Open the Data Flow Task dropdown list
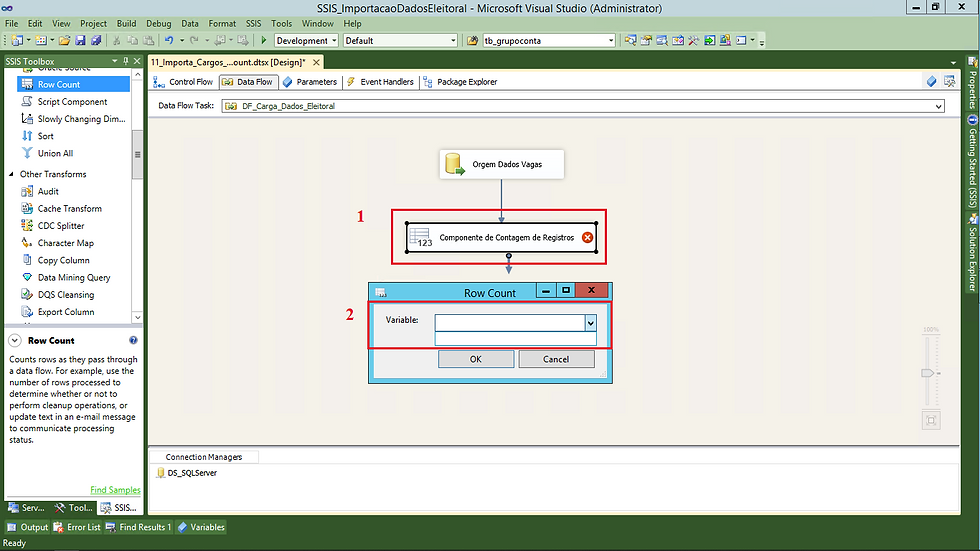Screen dimensions: 980x551 coord(938,106)
